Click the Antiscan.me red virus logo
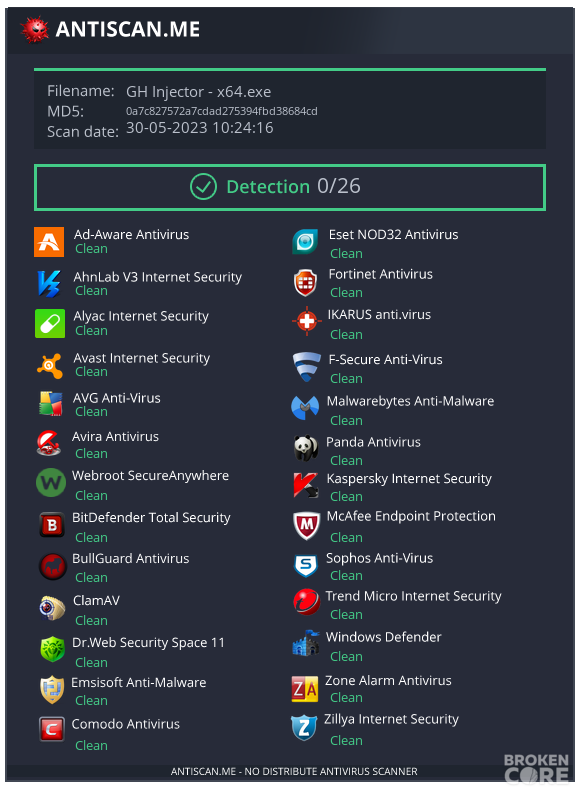The width and height of the screenshot is (580, 790). (x=34, y=29)
